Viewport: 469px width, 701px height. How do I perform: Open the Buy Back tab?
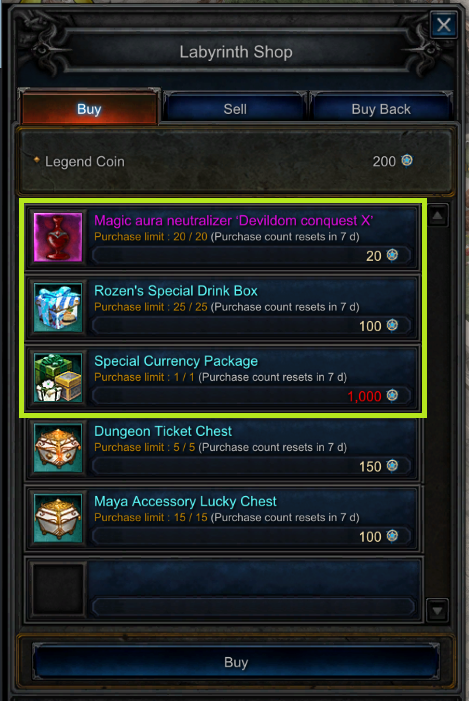pos(381,109)
